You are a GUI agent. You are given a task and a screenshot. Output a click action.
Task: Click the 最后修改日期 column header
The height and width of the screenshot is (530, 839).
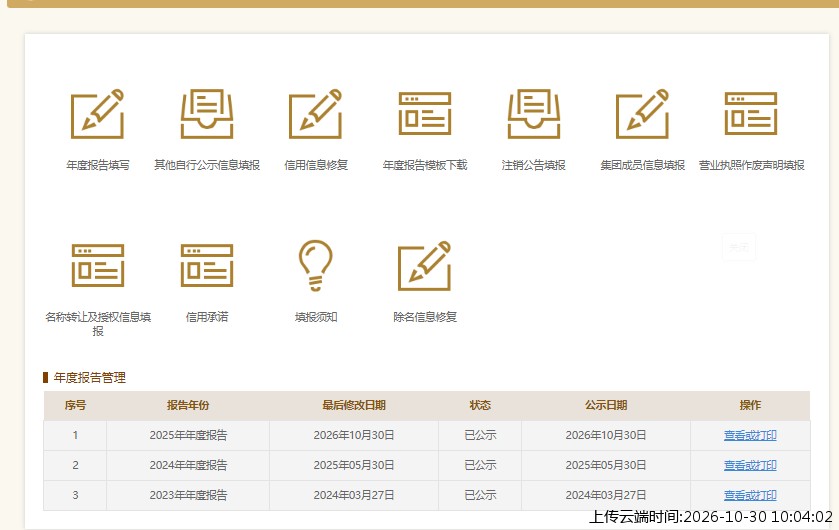point(354,405)
